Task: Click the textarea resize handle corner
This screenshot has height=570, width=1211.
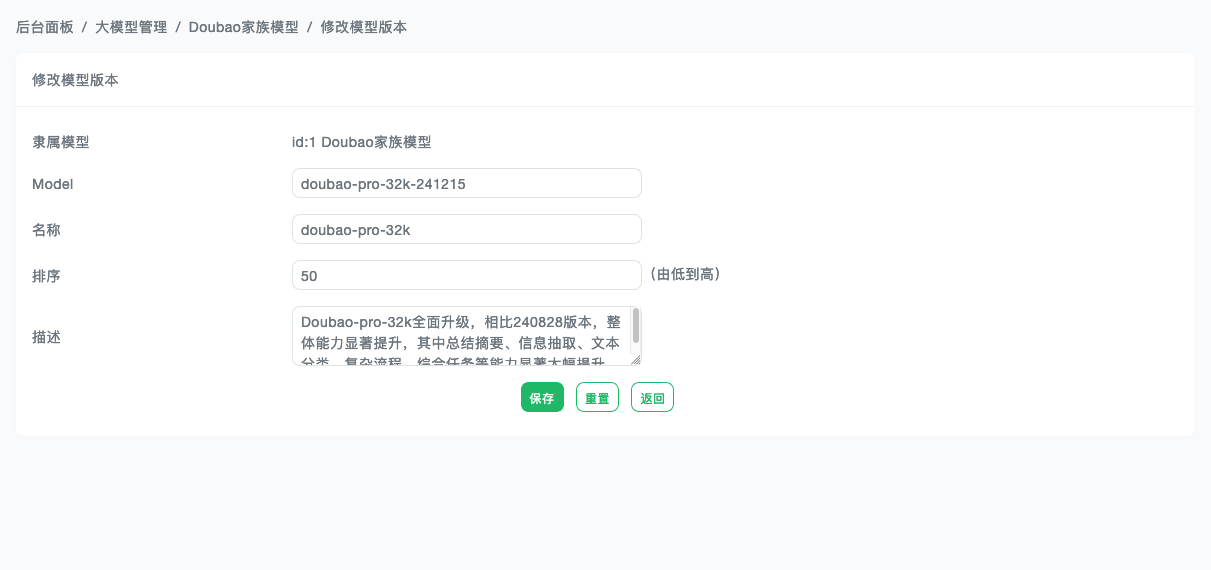Action: point(635,360)
